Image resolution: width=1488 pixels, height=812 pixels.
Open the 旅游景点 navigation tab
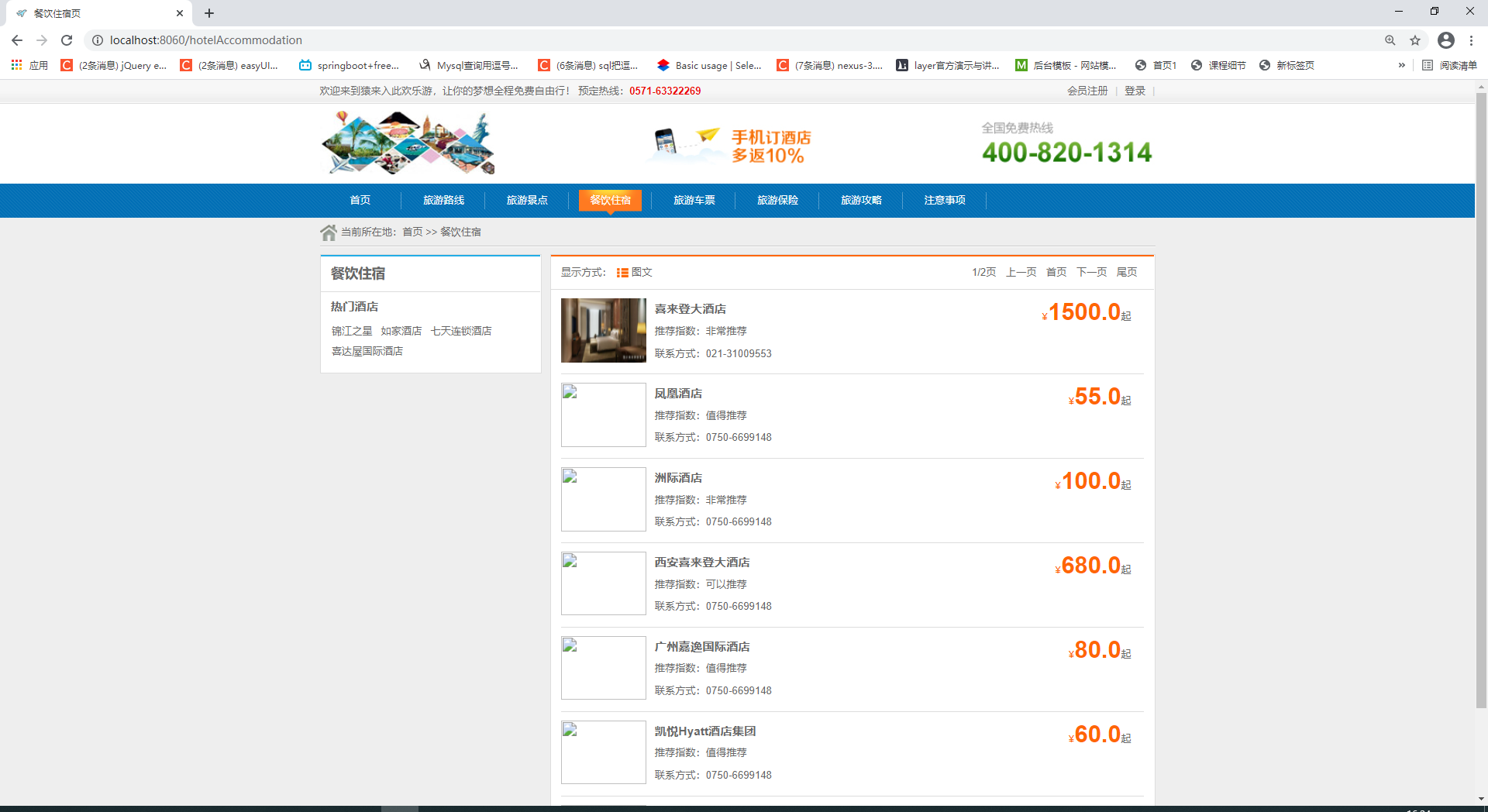click(527, 200)
